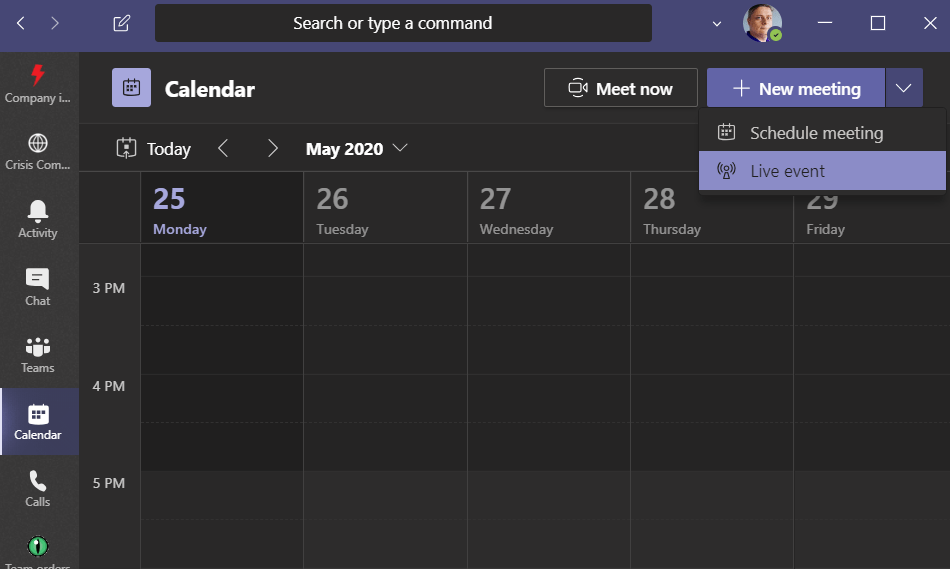This screenshot has width=950, height=569.
Task: Navigate back with the title bar arrow
Action: coord(21,23)
